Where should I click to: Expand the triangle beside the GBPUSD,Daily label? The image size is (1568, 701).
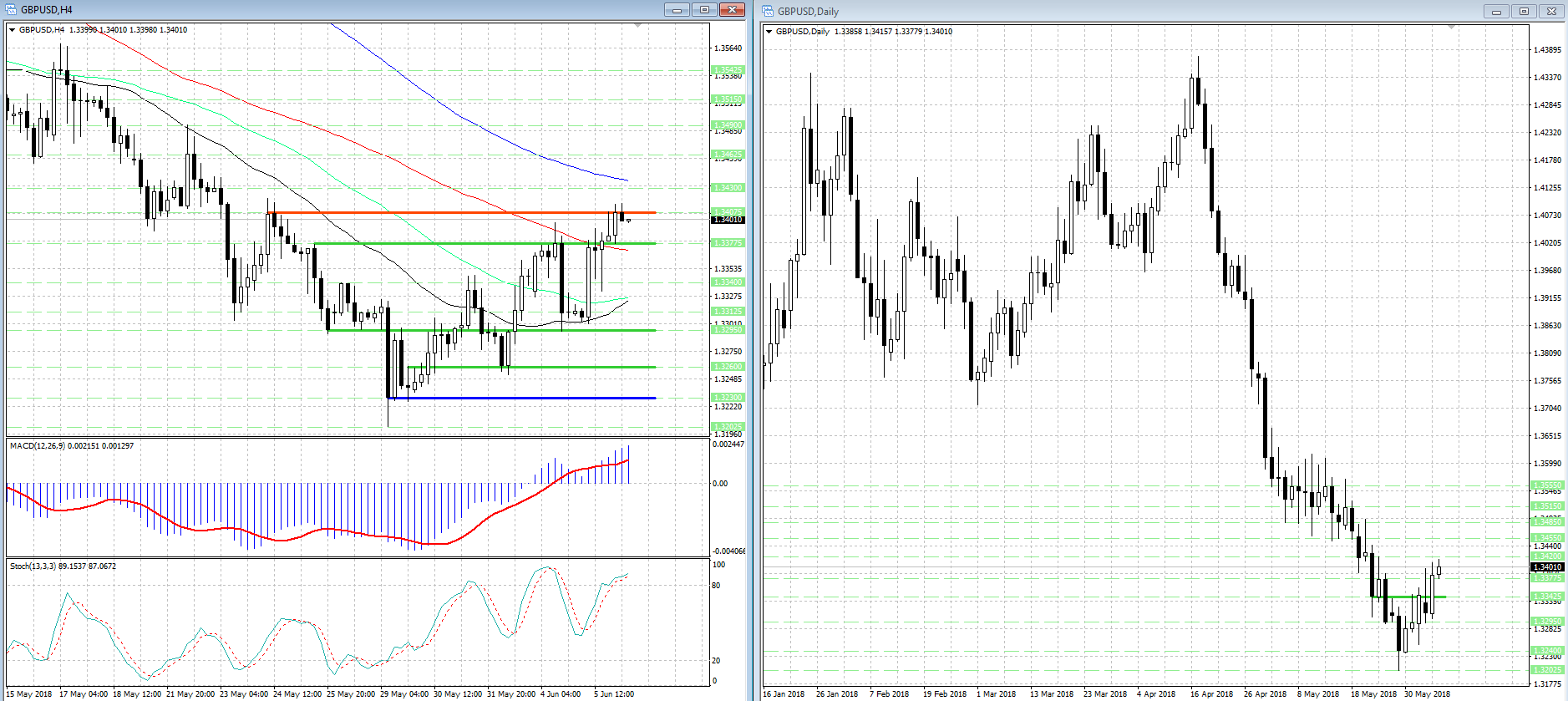[769, 32]
